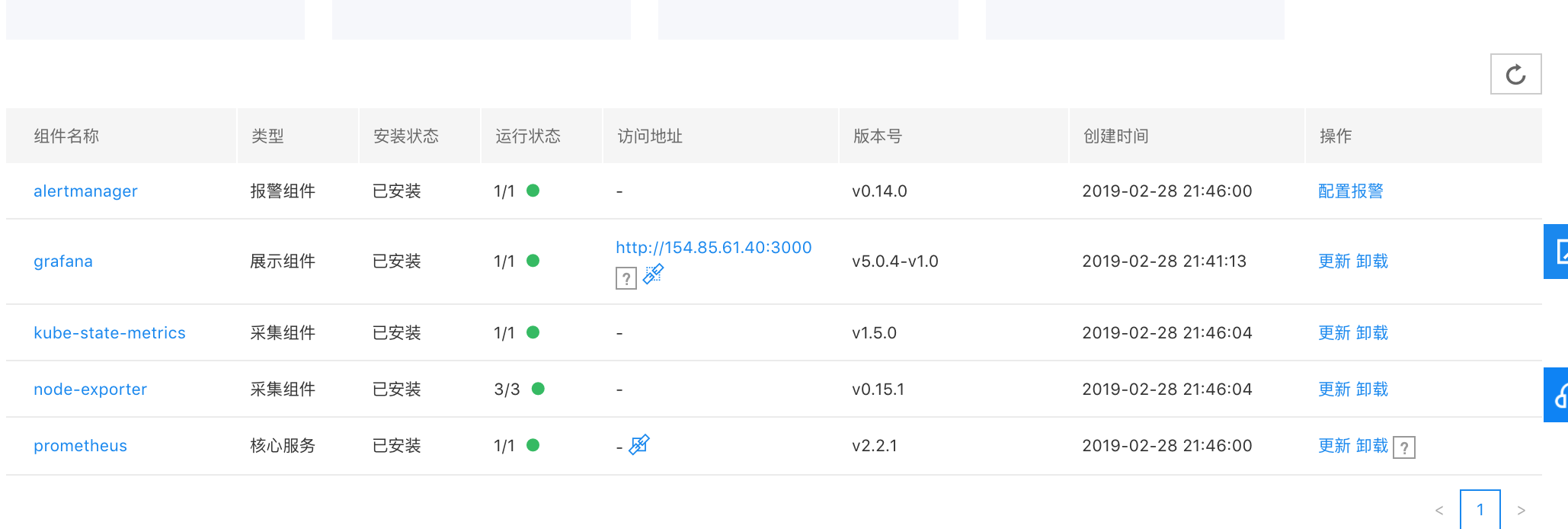Open the node-exporter component link
This screenshot has width=1568, height=529.
pyautogui.click(x=90, y=390)
